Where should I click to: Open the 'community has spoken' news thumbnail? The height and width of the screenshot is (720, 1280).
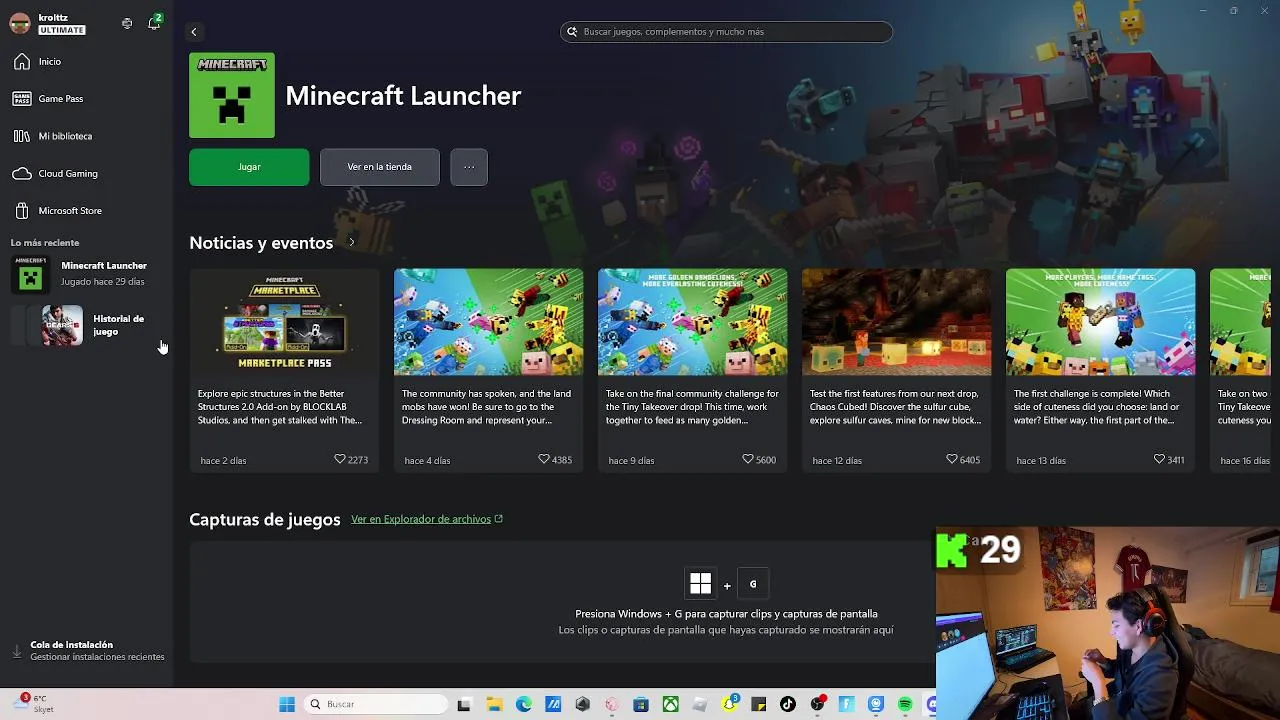(488, 322)
